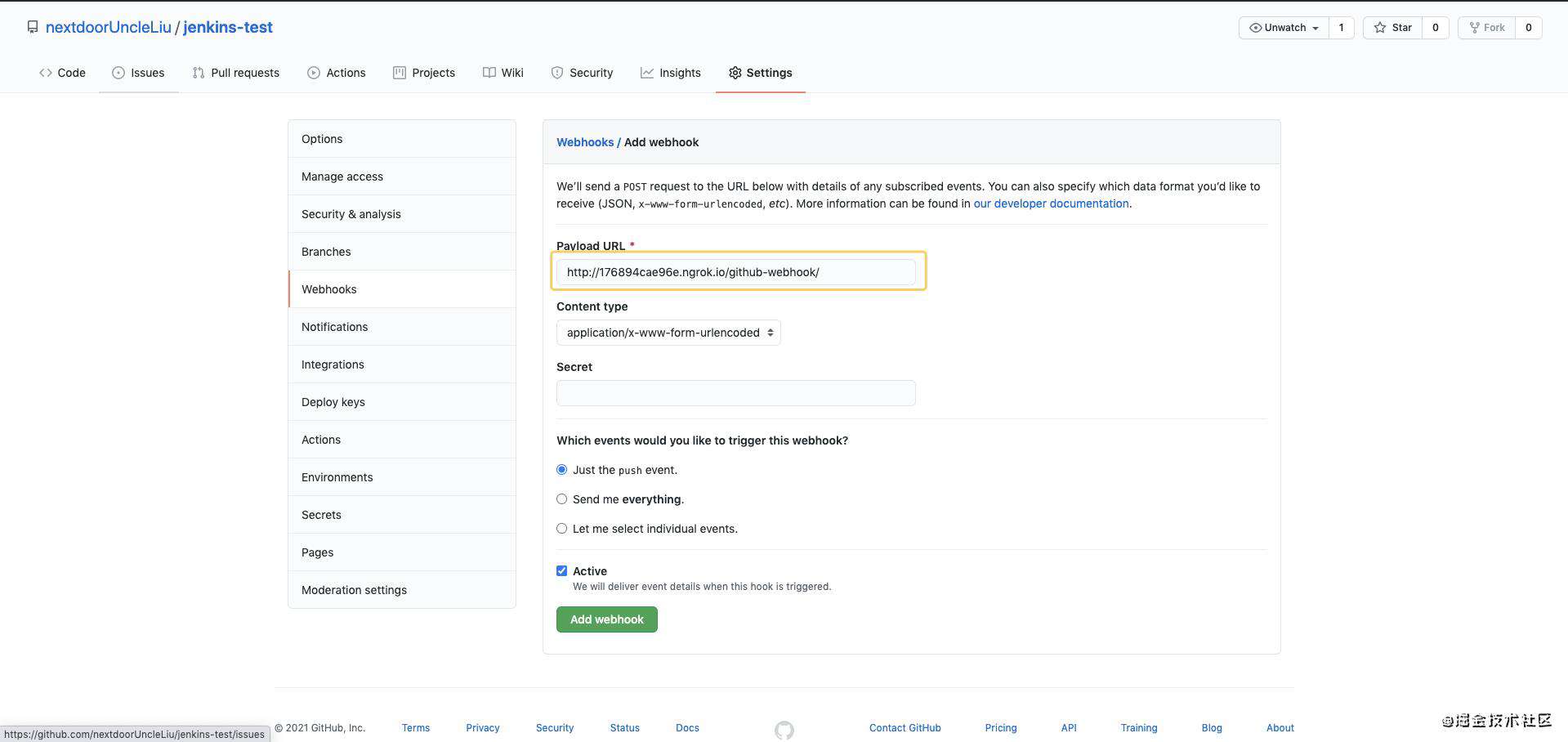This screenshot has width=1568, height=742.
Task: Open Secrets settings page
Action: (402, 515)
